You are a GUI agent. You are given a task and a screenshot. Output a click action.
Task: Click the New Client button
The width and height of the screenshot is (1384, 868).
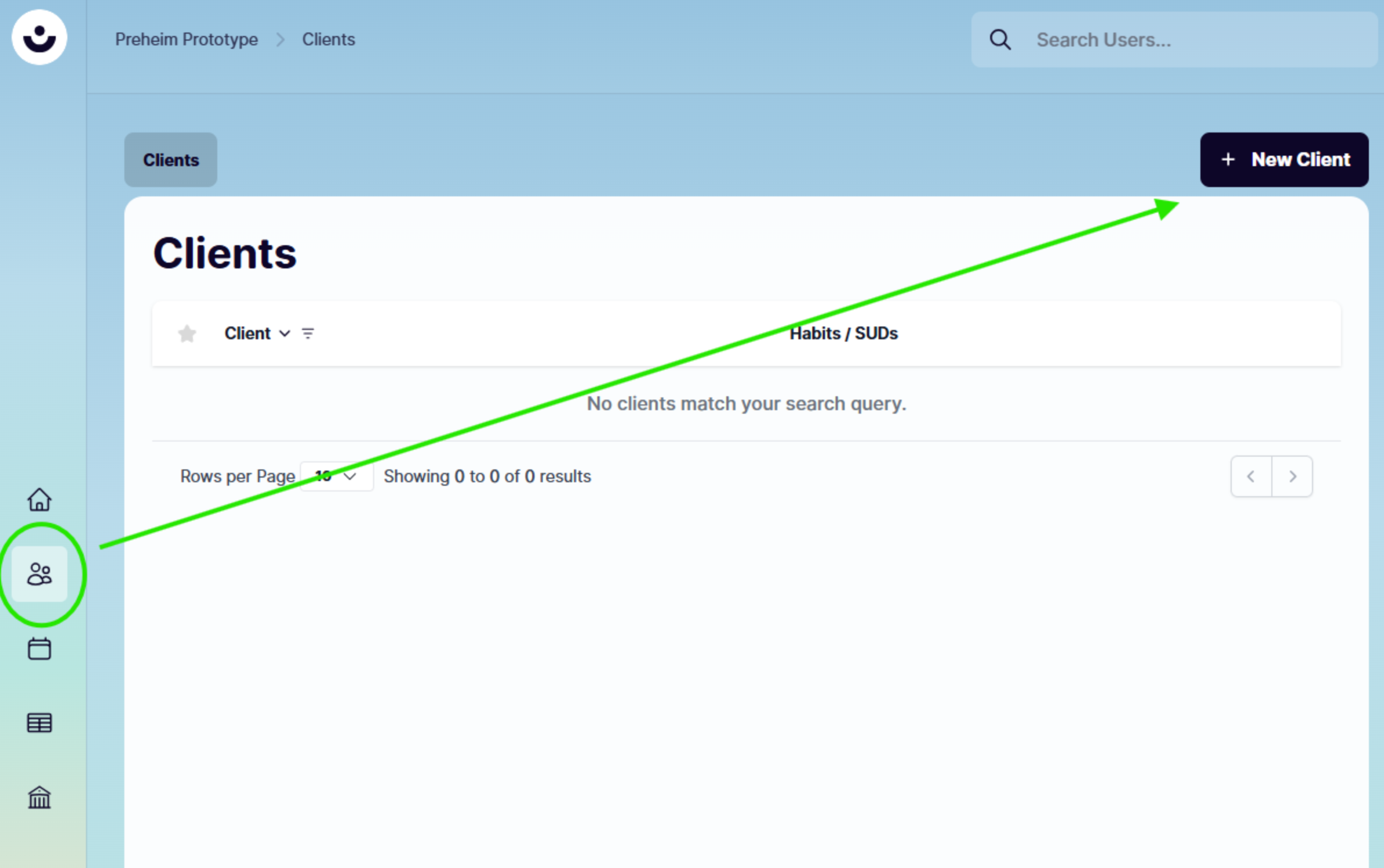[x=1284, y=160]
